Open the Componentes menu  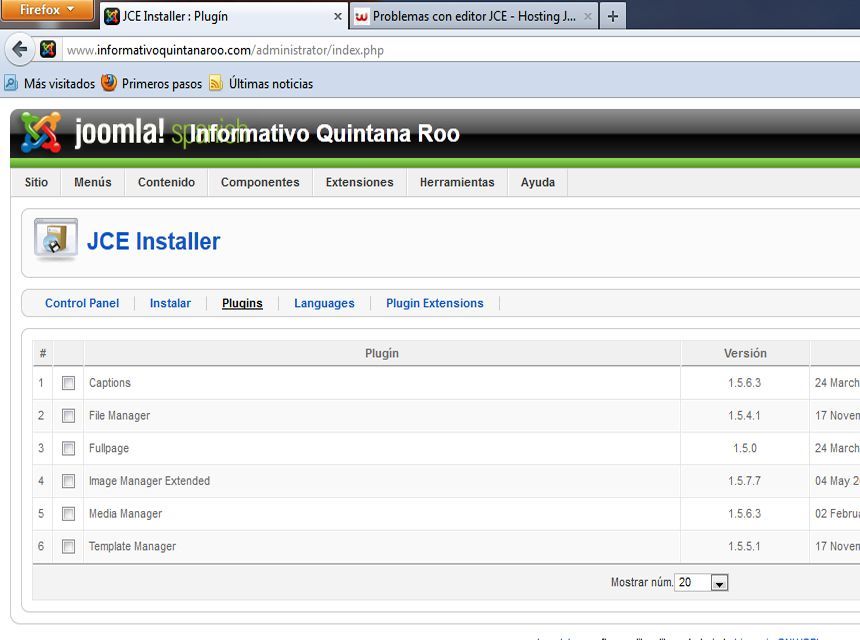click(260, 182)
